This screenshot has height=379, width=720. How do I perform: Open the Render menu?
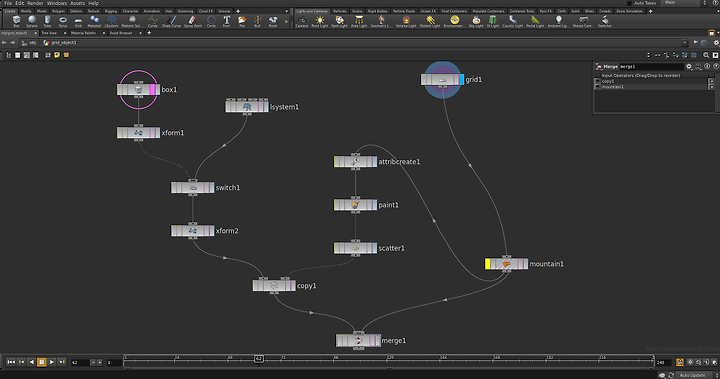pyautogui.click(x=35, y=3)
